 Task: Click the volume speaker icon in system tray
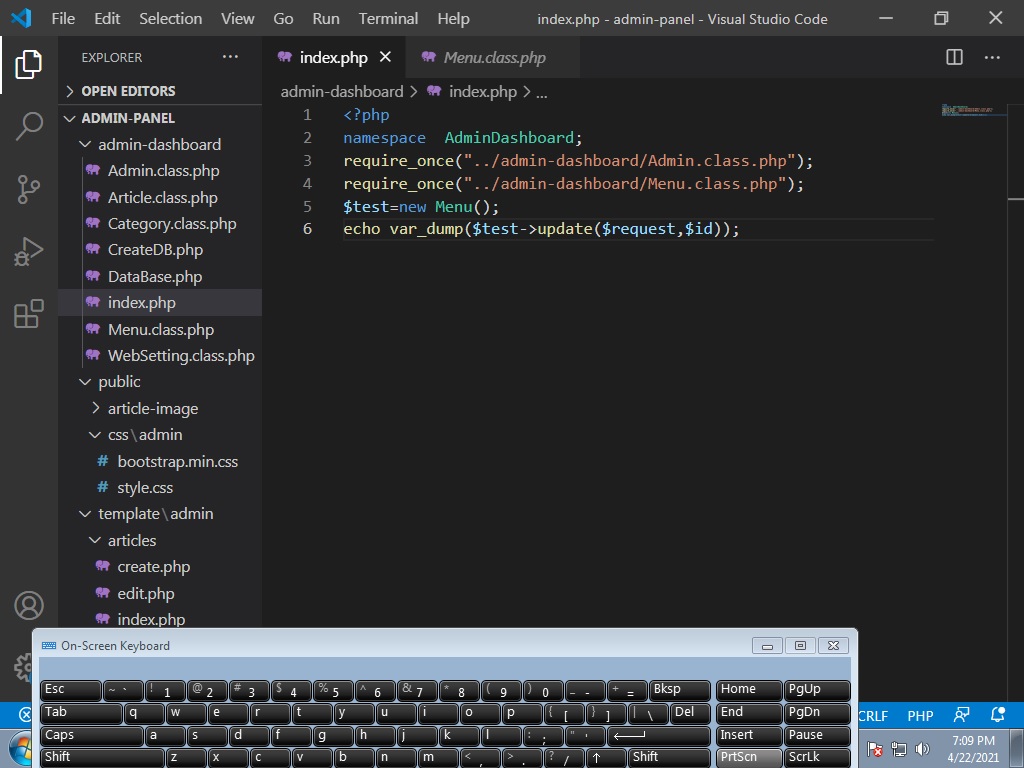922,749
